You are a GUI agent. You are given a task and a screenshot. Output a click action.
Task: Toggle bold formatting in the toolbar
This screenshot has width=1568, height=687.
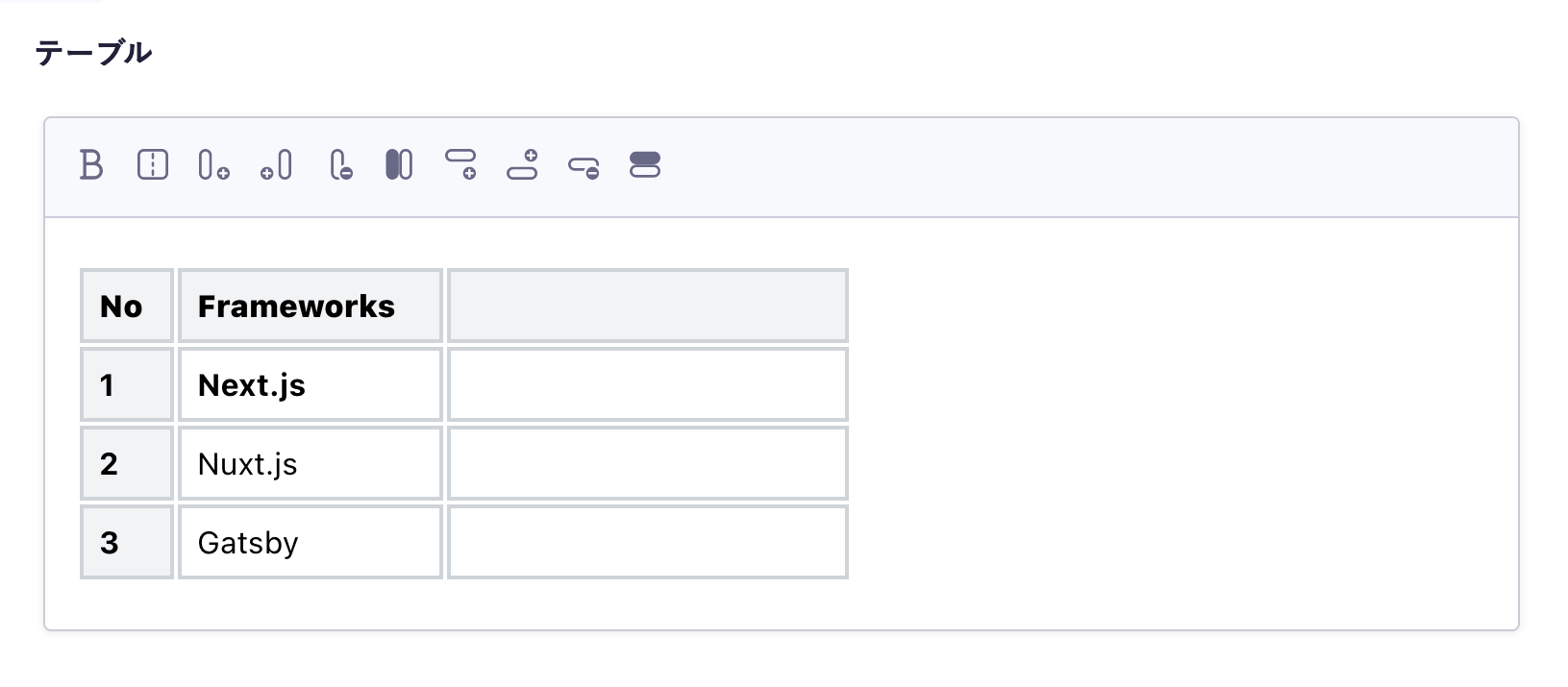tap(91, 165)
